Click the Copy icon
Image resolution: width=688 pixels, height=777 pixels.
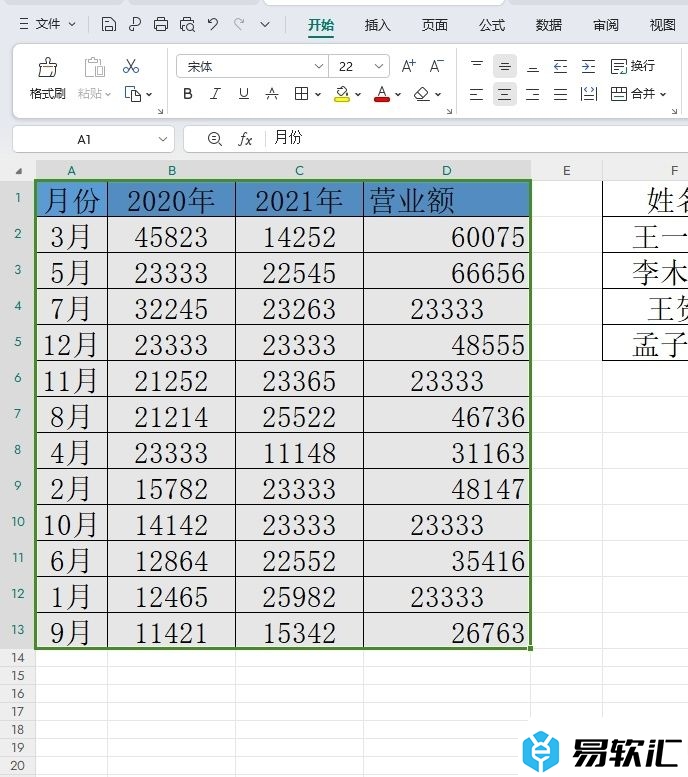(x=132, y=94)
